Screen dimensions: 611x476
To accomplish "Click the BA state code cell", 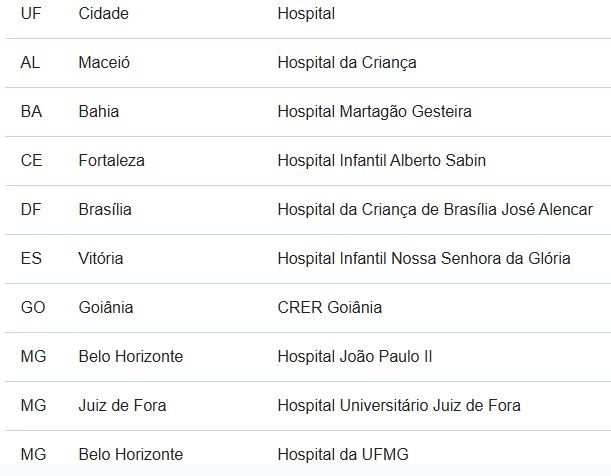I will pyautogui.click(x=31, y=112).
